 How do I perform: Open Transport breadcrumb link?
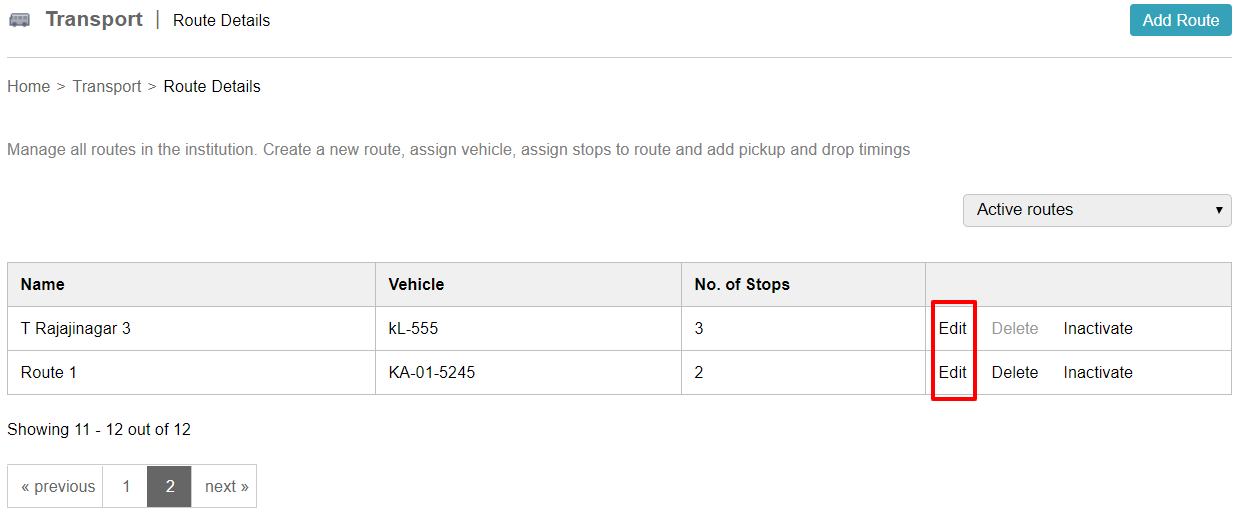pyautogui.click(x=107, y=86)
